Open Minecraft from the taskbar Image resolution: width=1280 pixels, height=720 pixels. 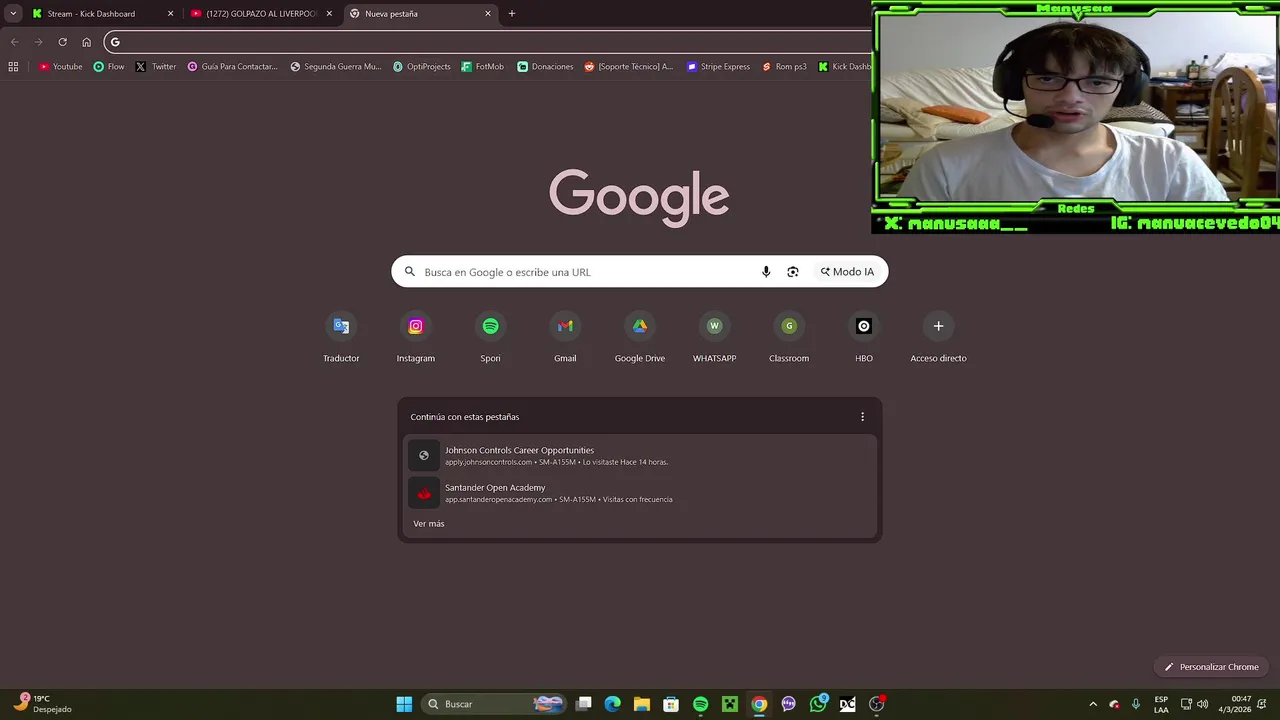[730, 704]
